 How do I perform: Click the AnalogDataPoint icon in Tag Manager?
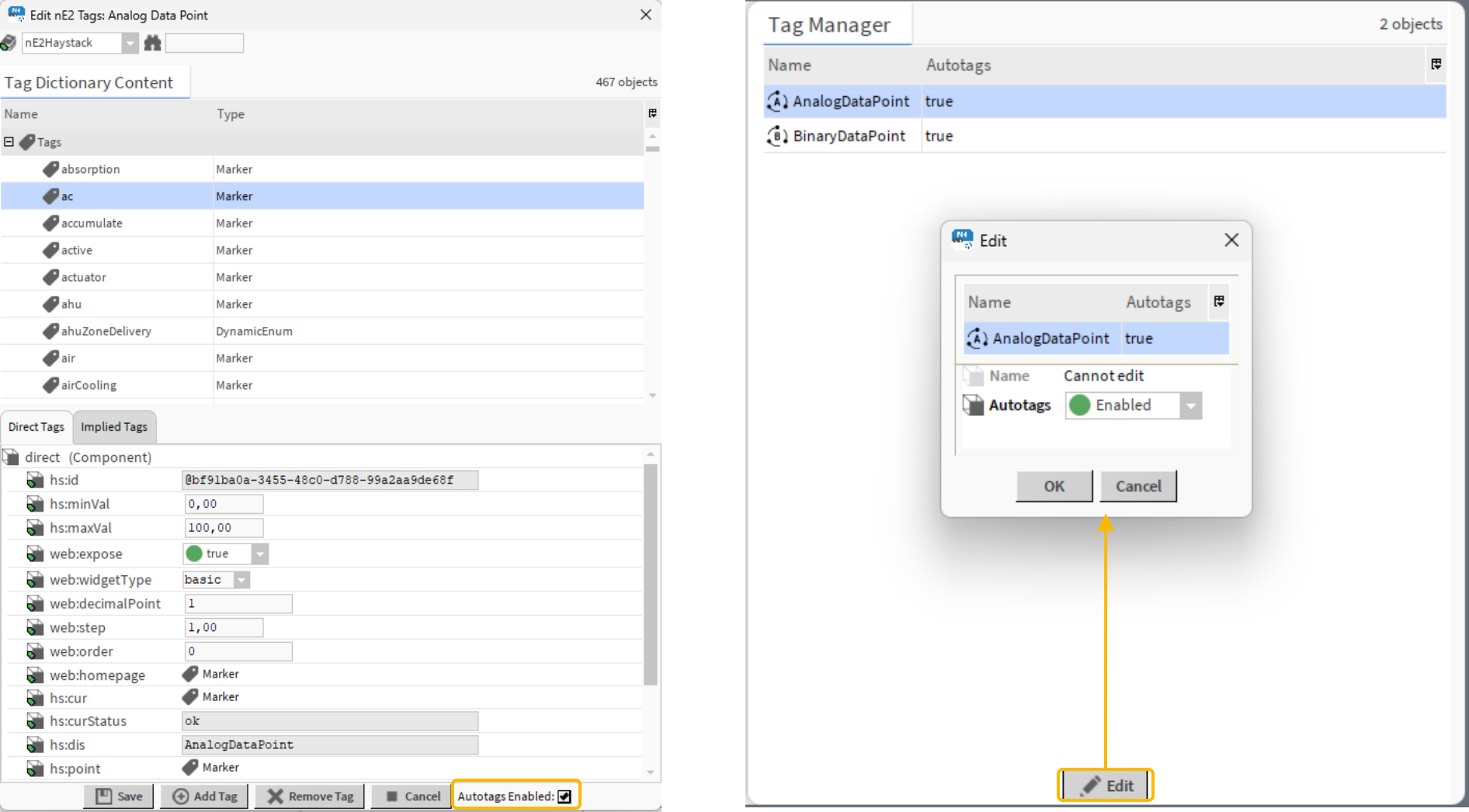[777, 101]
